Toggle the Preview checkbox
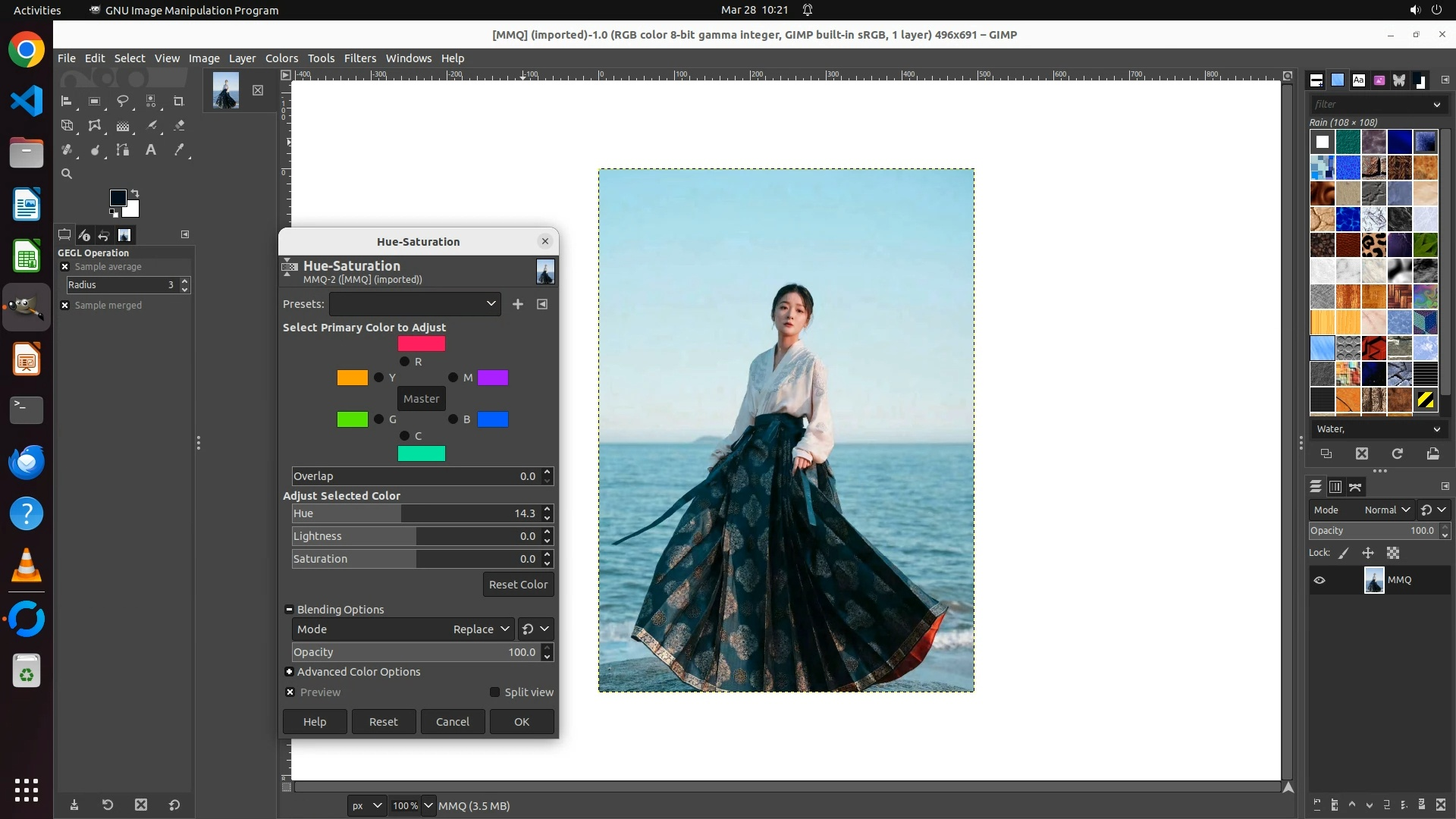1456x819 pixels. point(290,692)
